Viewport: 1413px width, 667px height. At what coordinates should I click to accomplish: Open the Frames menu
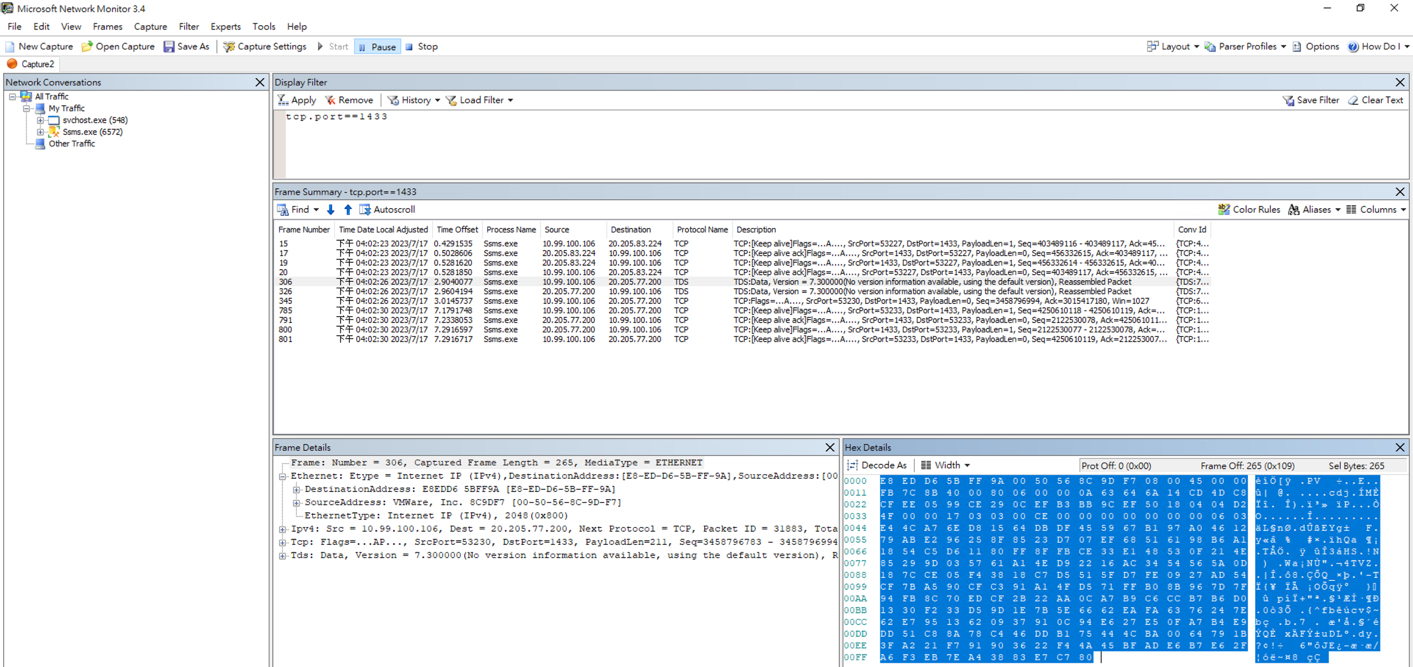click(x=107, y=27)
